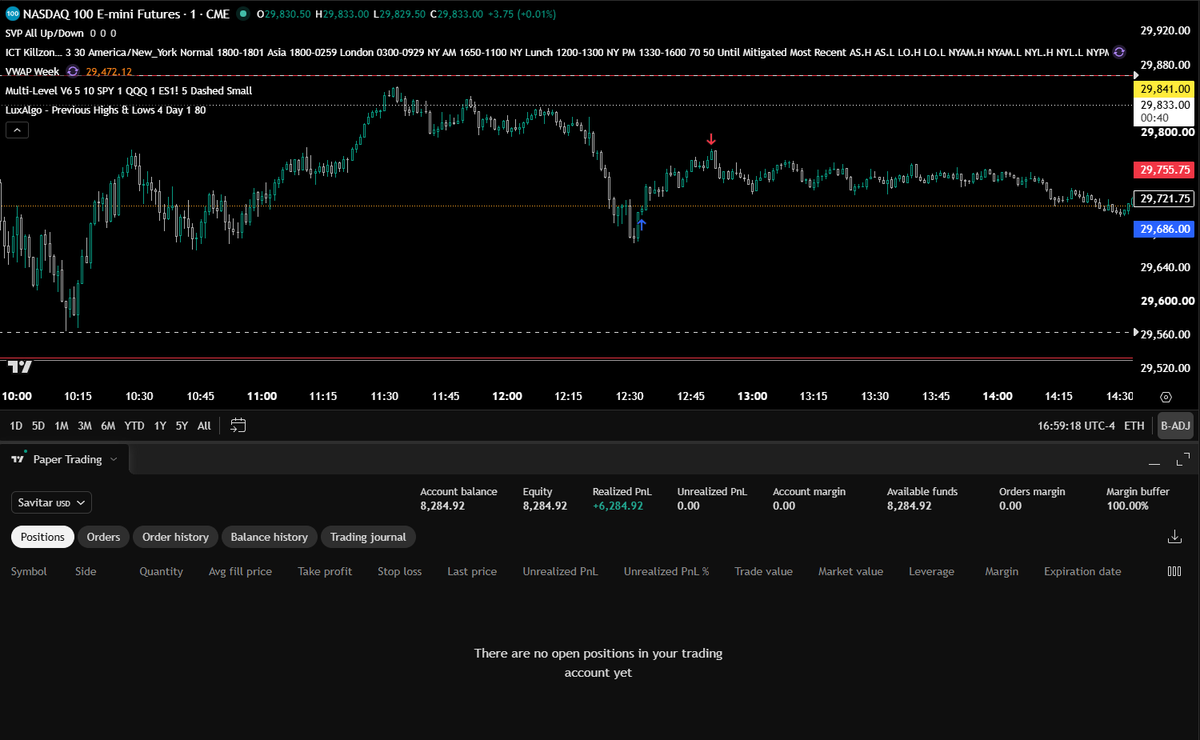Open the go-to-date calendar icon
Viewport: 1200px width, 740px height.
pos(238,425)
